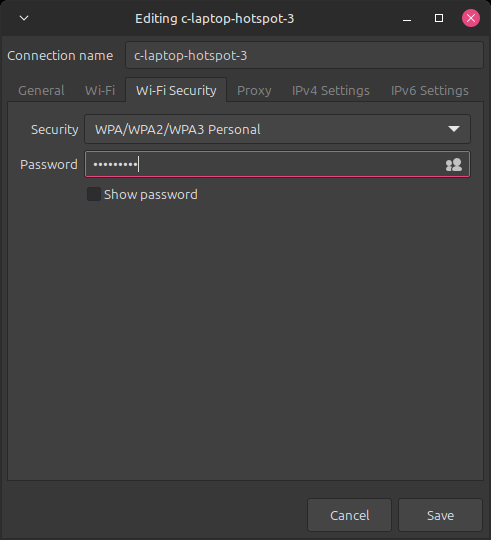Click the window title text
This screenshot has height=540, width=491.
tap(215, 19)
